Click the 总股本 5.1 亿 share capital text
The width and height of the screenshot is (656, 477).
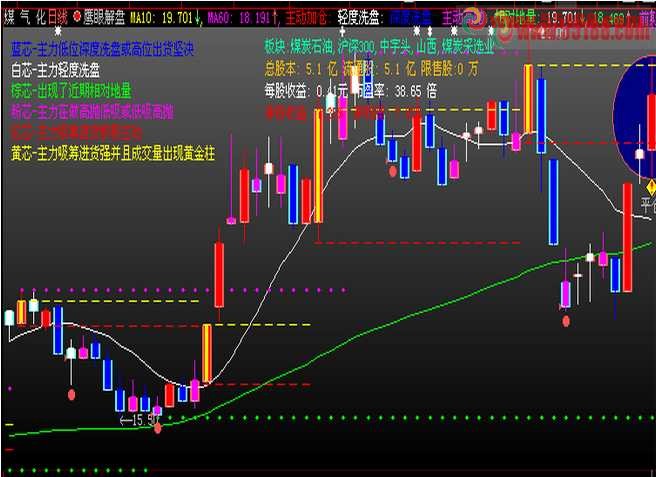301,69
